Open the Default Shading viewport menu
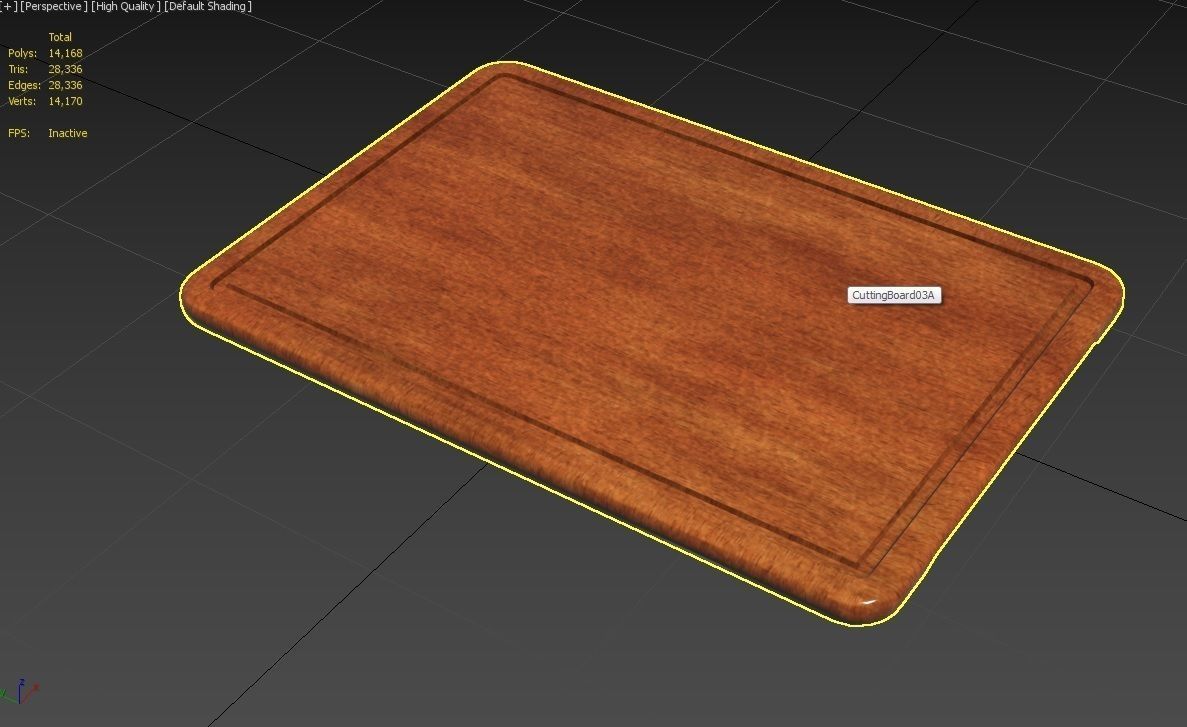 click(x=208, y=6)
